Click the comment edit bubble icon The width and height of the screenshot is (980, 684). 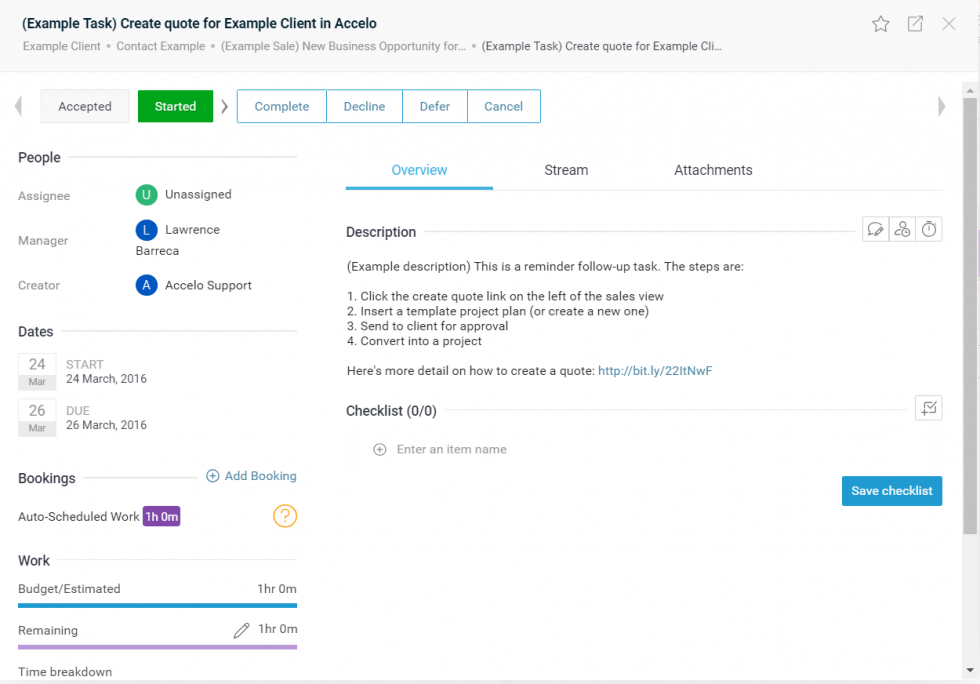[x=876, y=230]
